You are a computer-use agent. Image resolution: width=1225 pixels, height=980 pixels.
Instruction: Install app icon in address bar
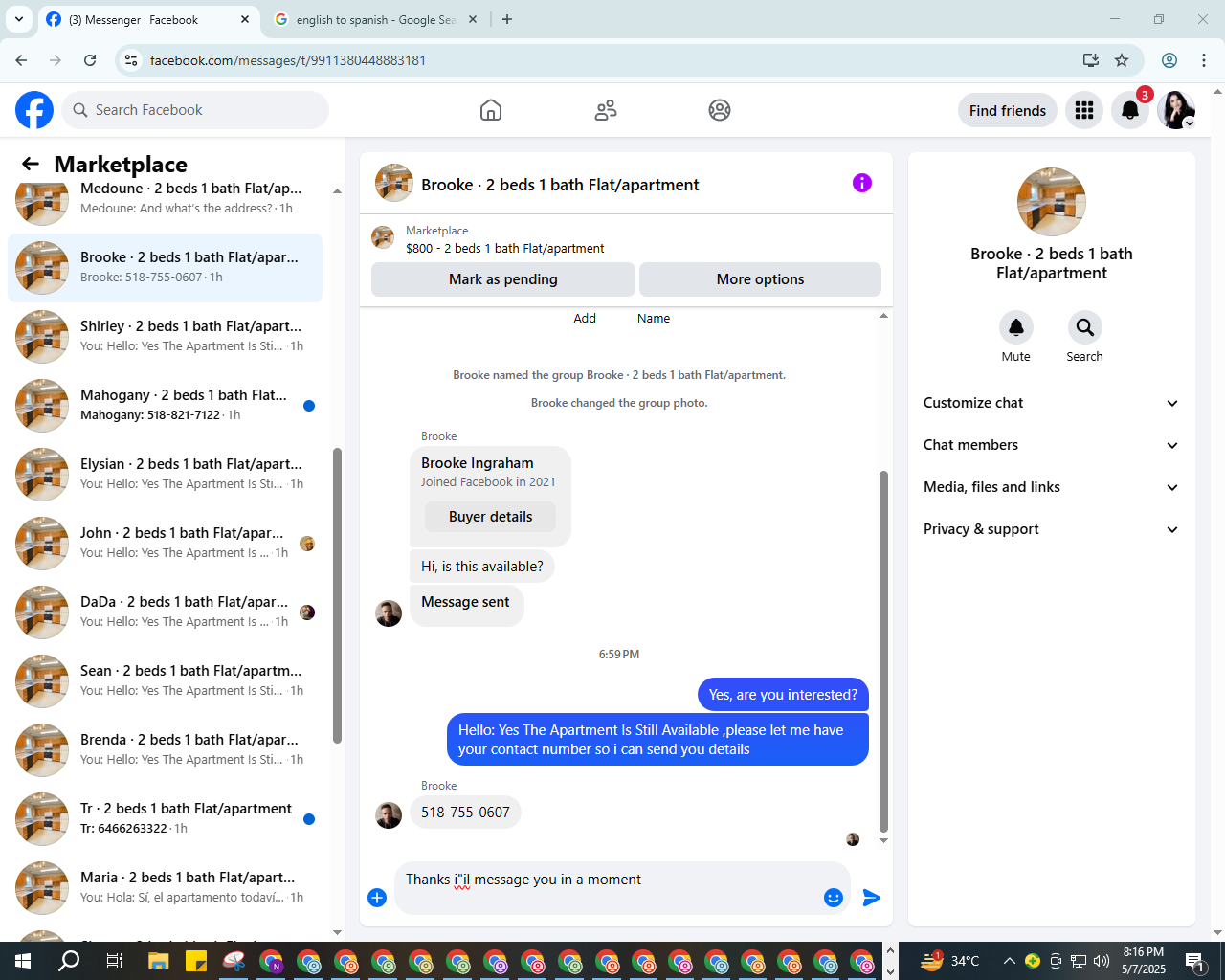pyautogui.click(x=1091, y=60)
